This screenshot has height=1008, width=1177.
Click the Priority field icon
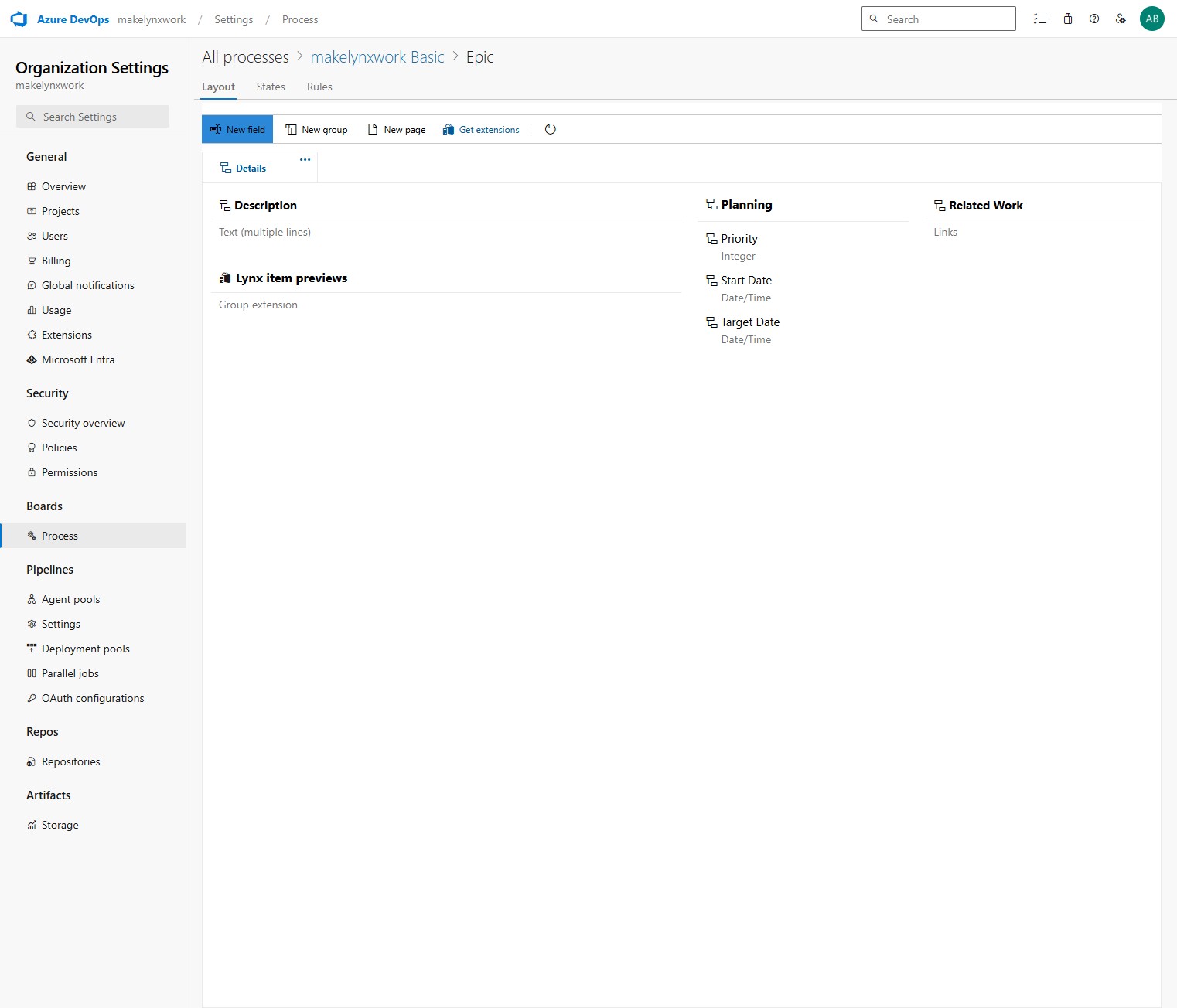point(711,239)
